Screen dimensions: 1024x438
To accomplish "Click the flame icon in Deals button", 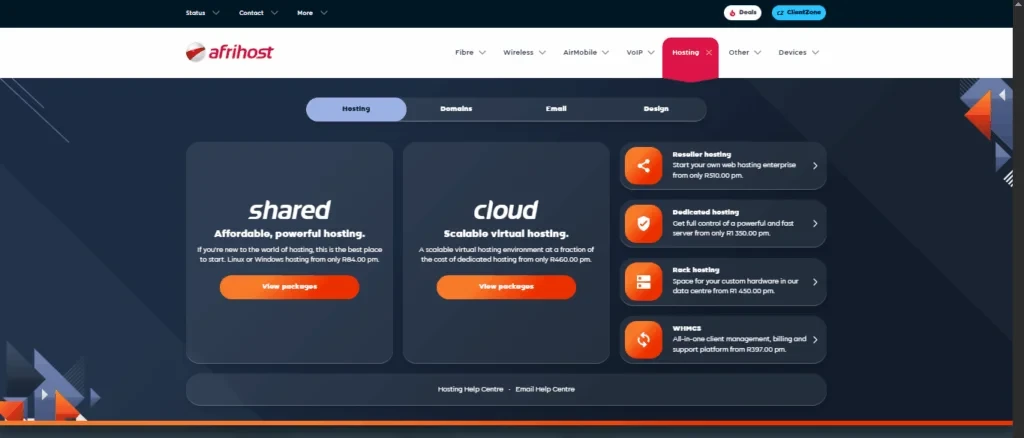I will click(733, 13).
